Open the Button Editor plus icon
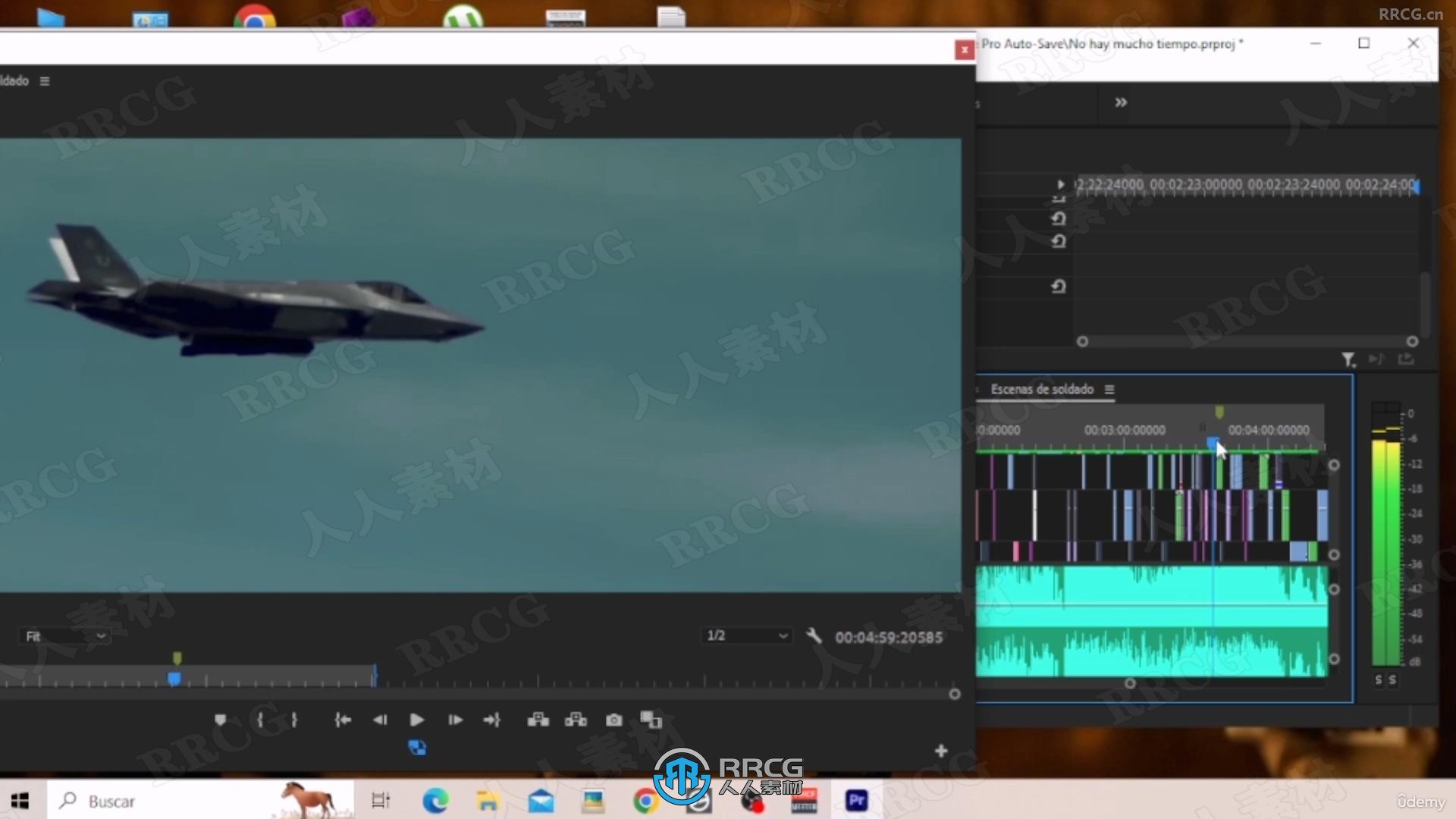The width and height of the screenshot is (1456, 819). (941, 751)
